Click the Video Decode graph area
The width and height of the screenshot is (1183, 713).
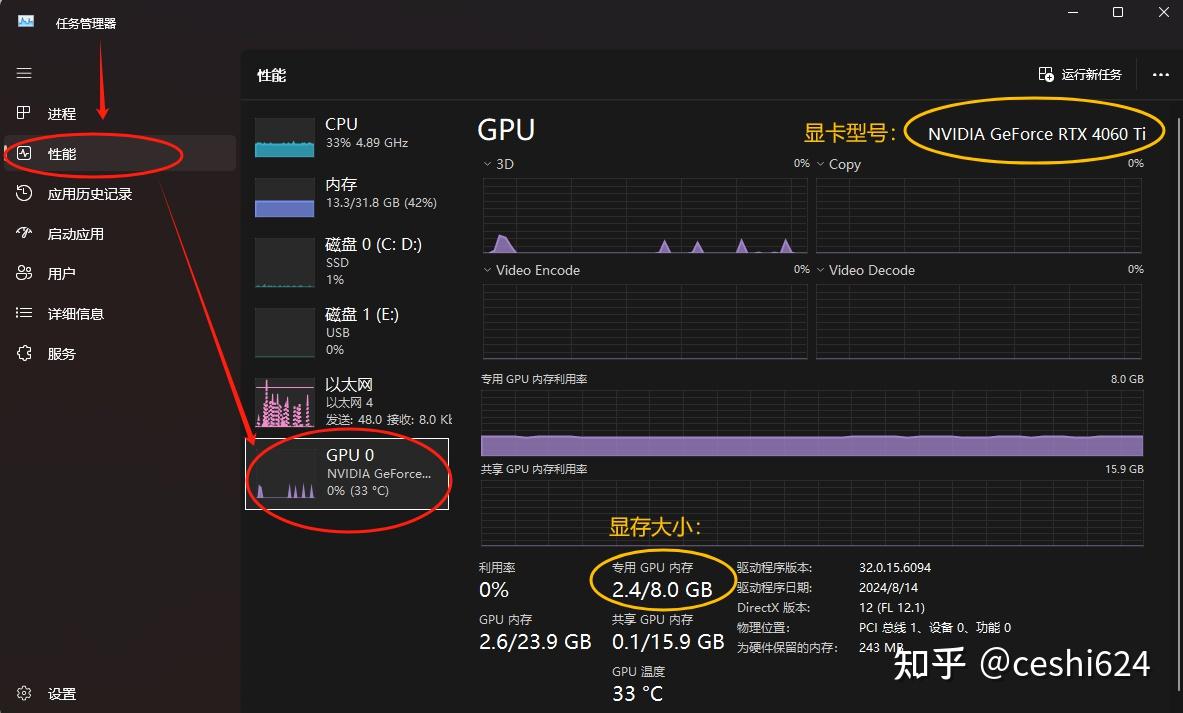979,321
